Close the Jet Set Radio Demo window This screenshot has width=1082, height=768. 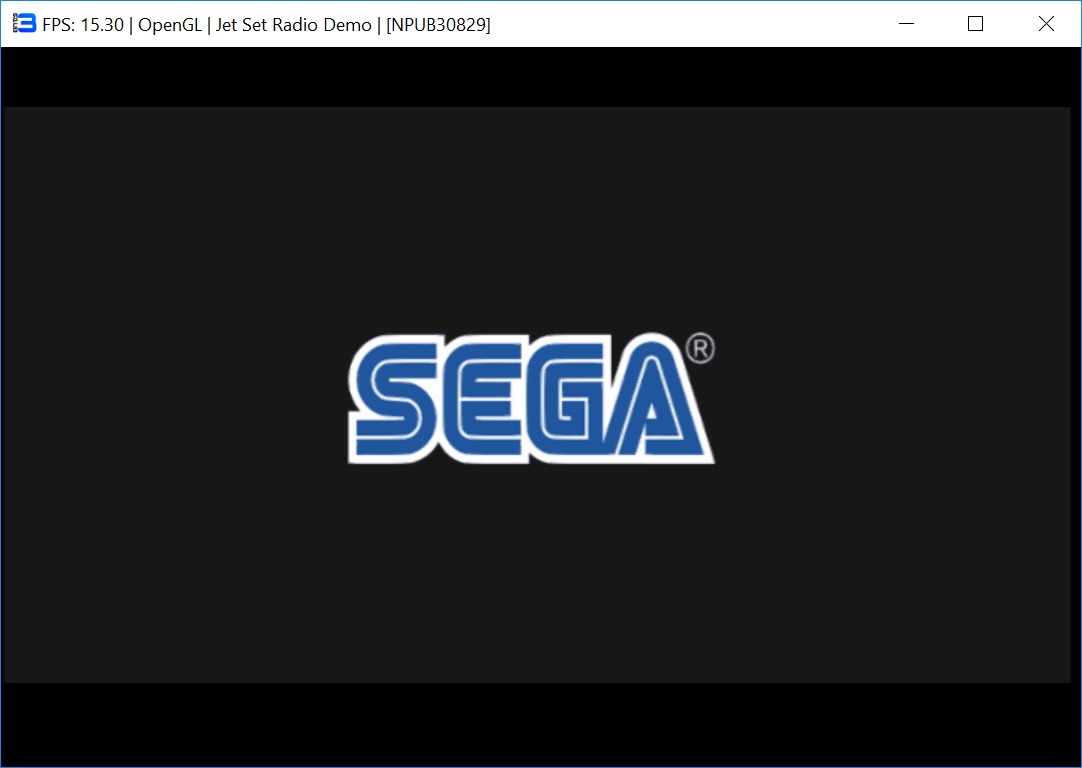click(x=1046, y=24)
